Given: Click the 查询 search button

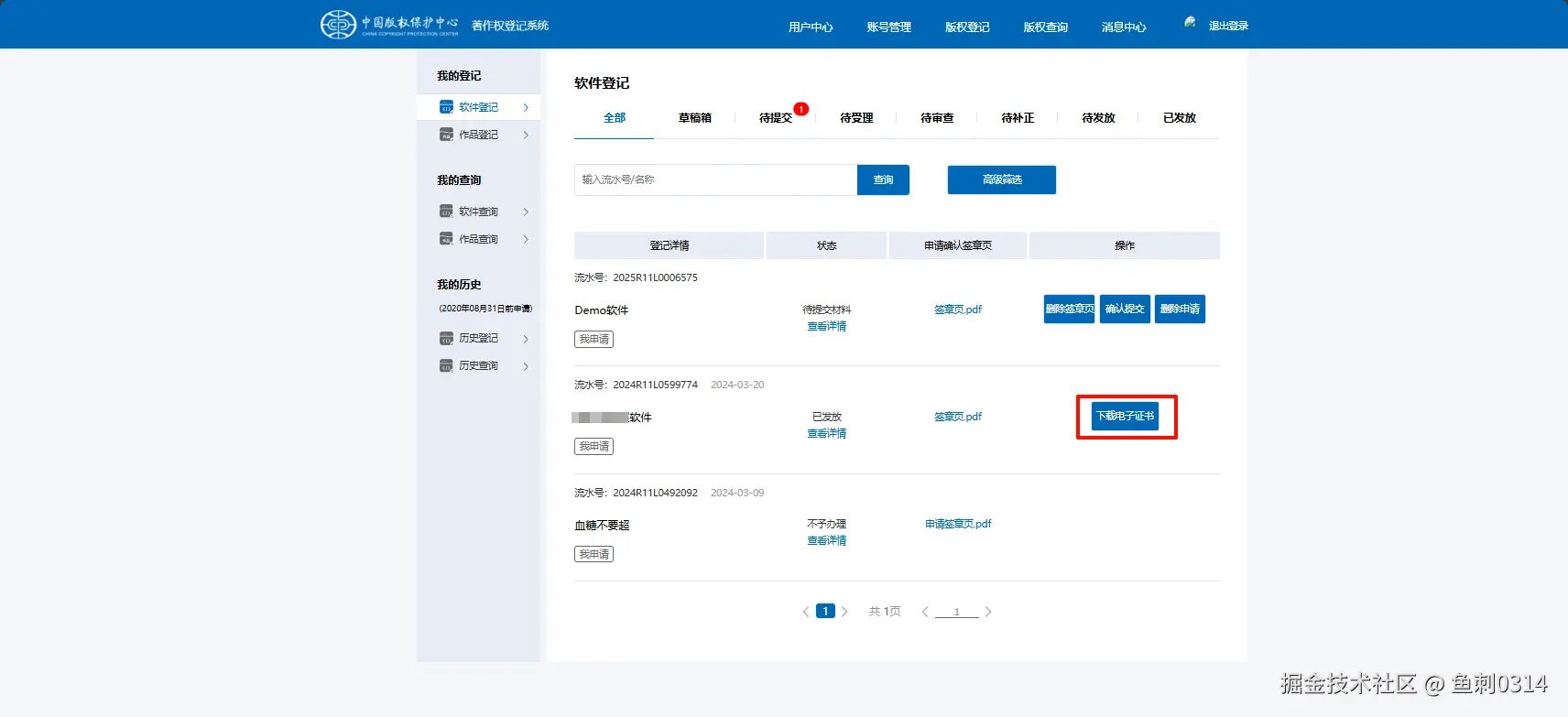Looking at the screenshot, I should pos(883,179).
